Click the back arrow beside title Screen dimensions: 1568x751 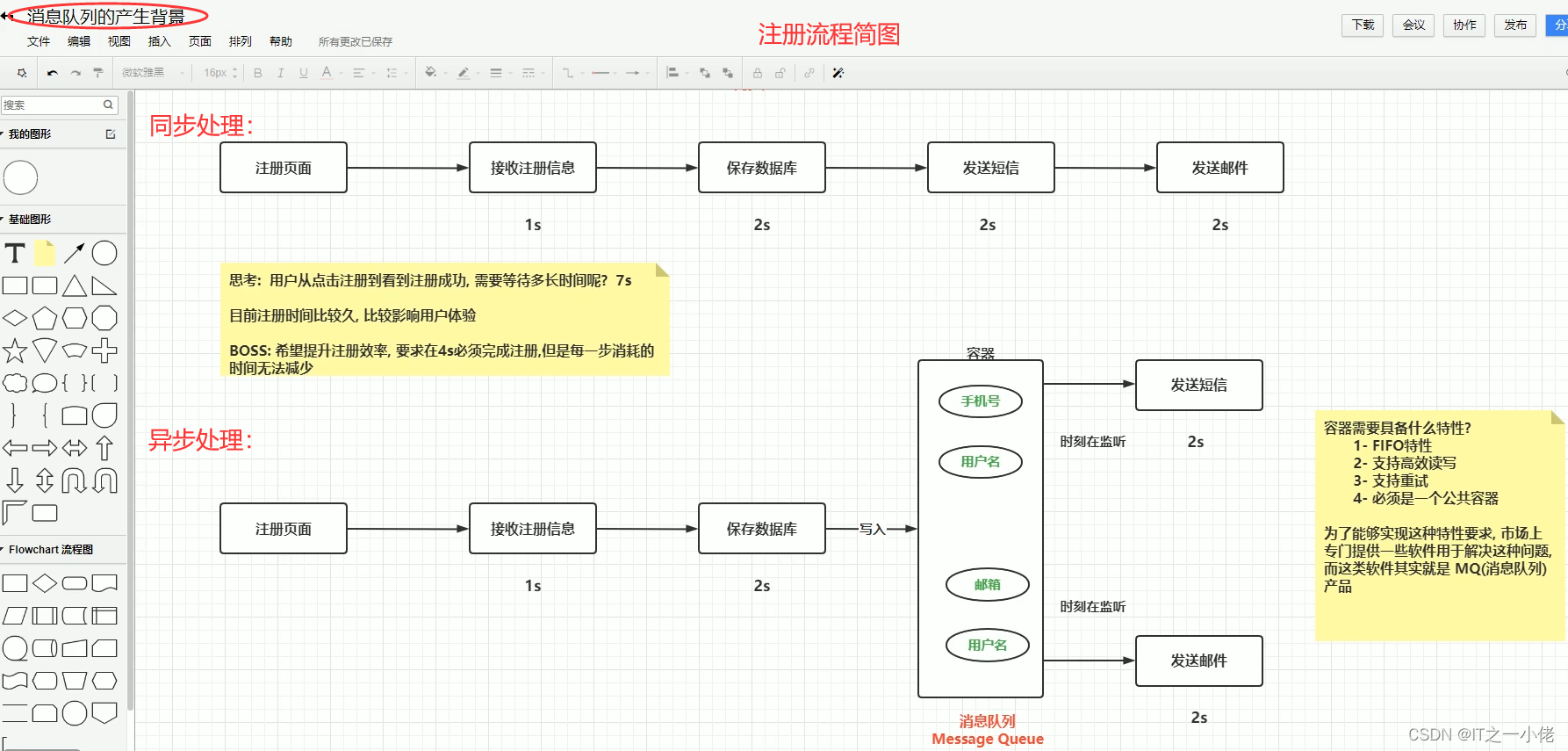[6, 16]
